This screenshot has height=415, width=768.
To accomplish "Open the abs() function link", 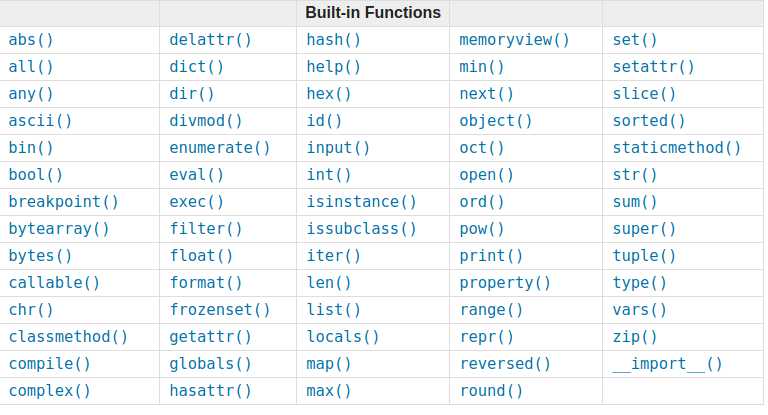I will point(31,40).
